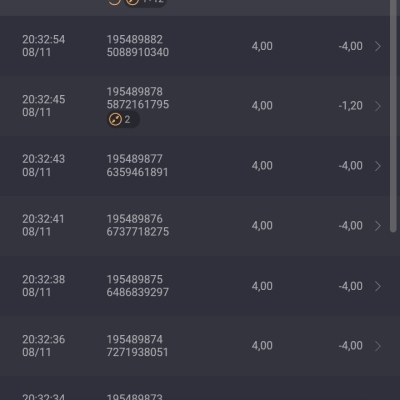Open details arrow for the 20:32:43 bet
400x400 pixels.
coord(378,166)
